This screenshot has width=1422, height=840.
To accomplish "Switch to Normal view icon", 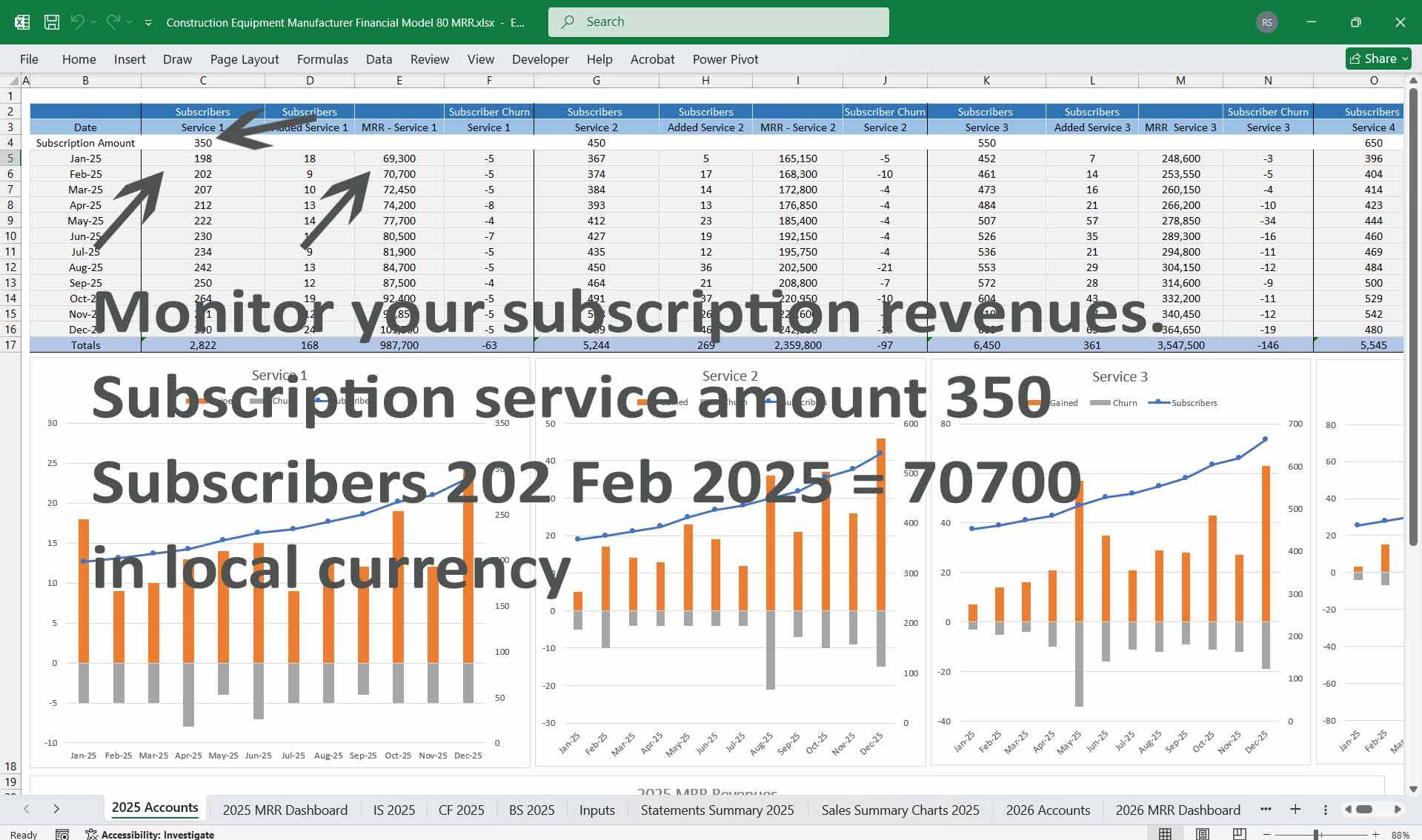I will [1165, 834].
